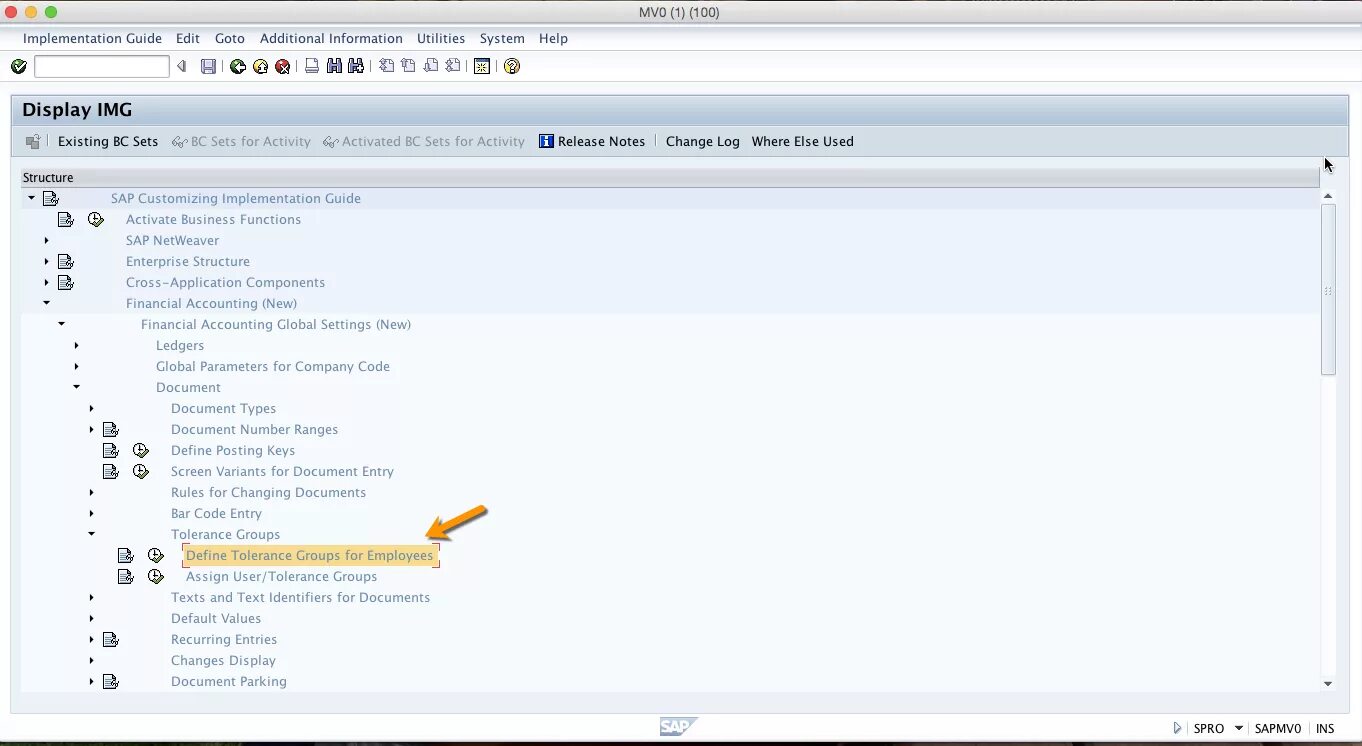Open the Utilities menu
The image size is (1362, 746).
click(441, 39)
